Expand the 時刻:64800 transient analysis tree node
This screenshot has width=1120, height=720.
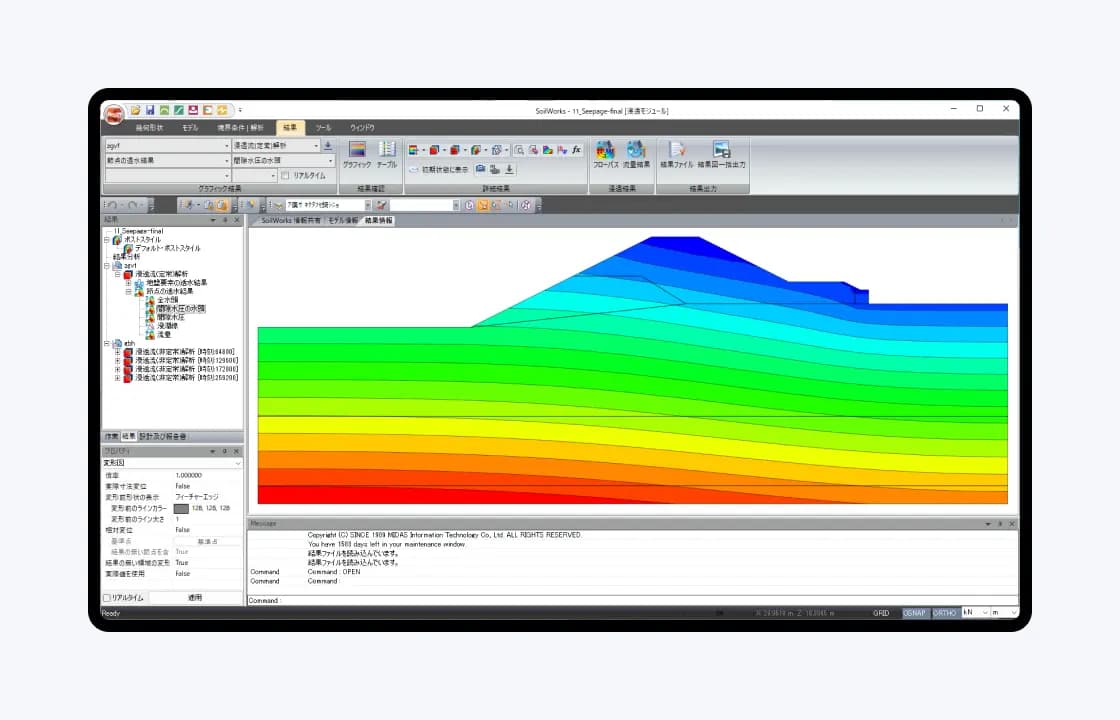coord(117,352)
